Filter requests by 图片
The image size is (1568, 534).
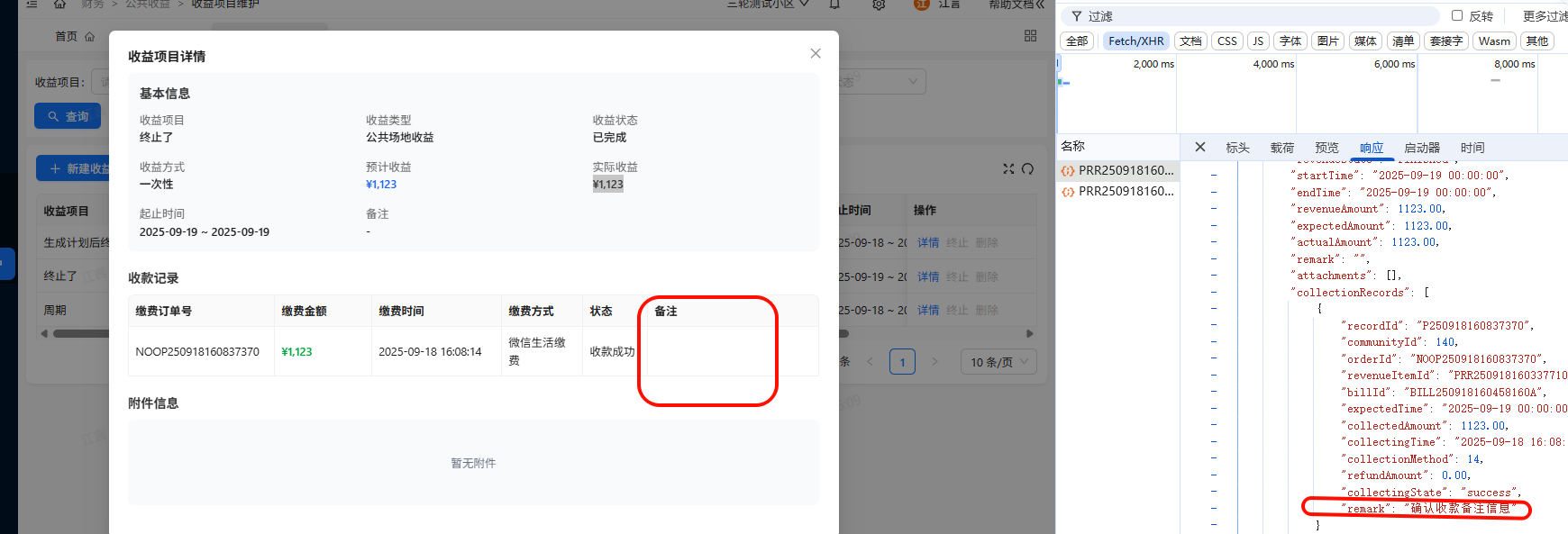click(1327, 41)
